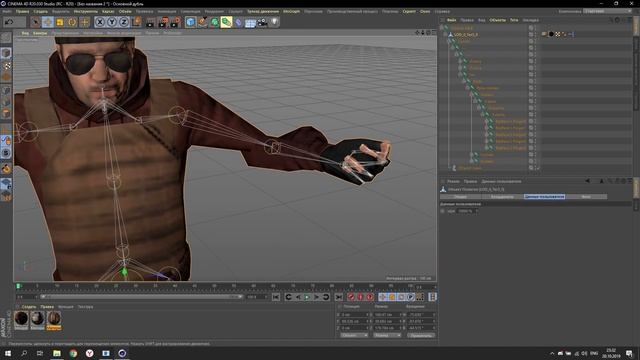Open the Tags menu in Object Manager
640x360 pixels.
[x=514, y=20]
